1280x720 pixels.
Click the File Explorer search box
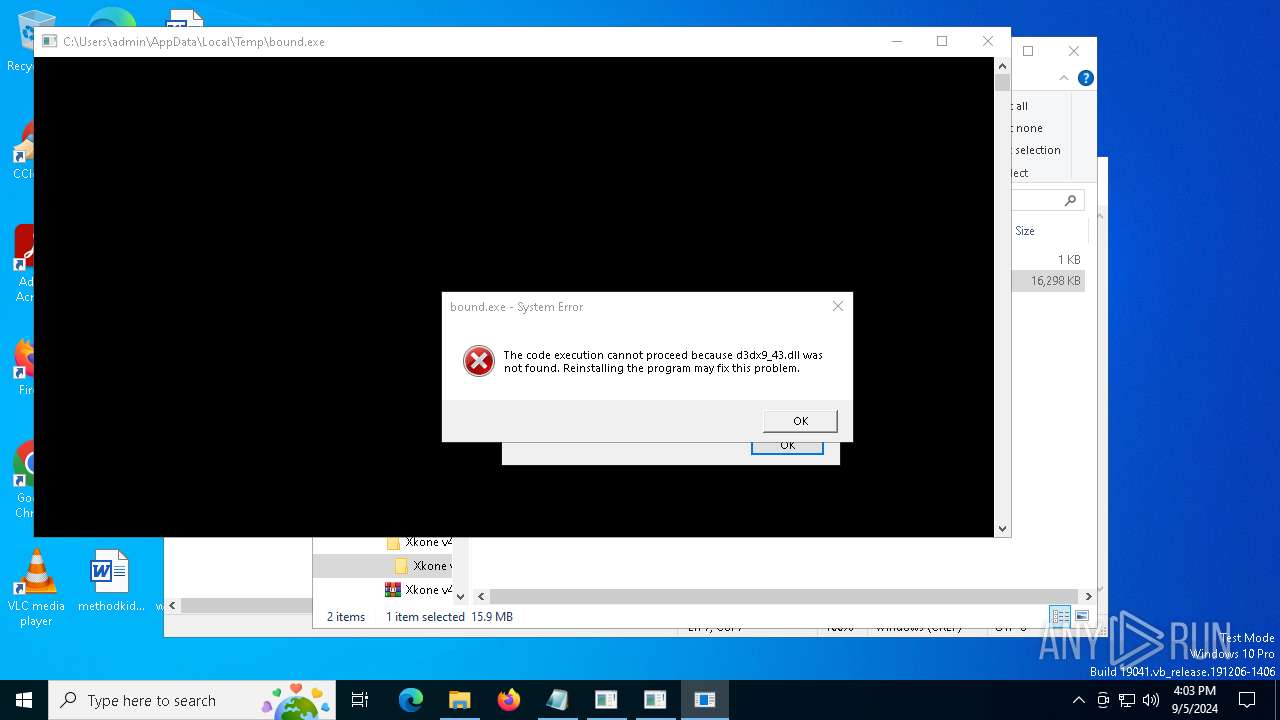1048,200
